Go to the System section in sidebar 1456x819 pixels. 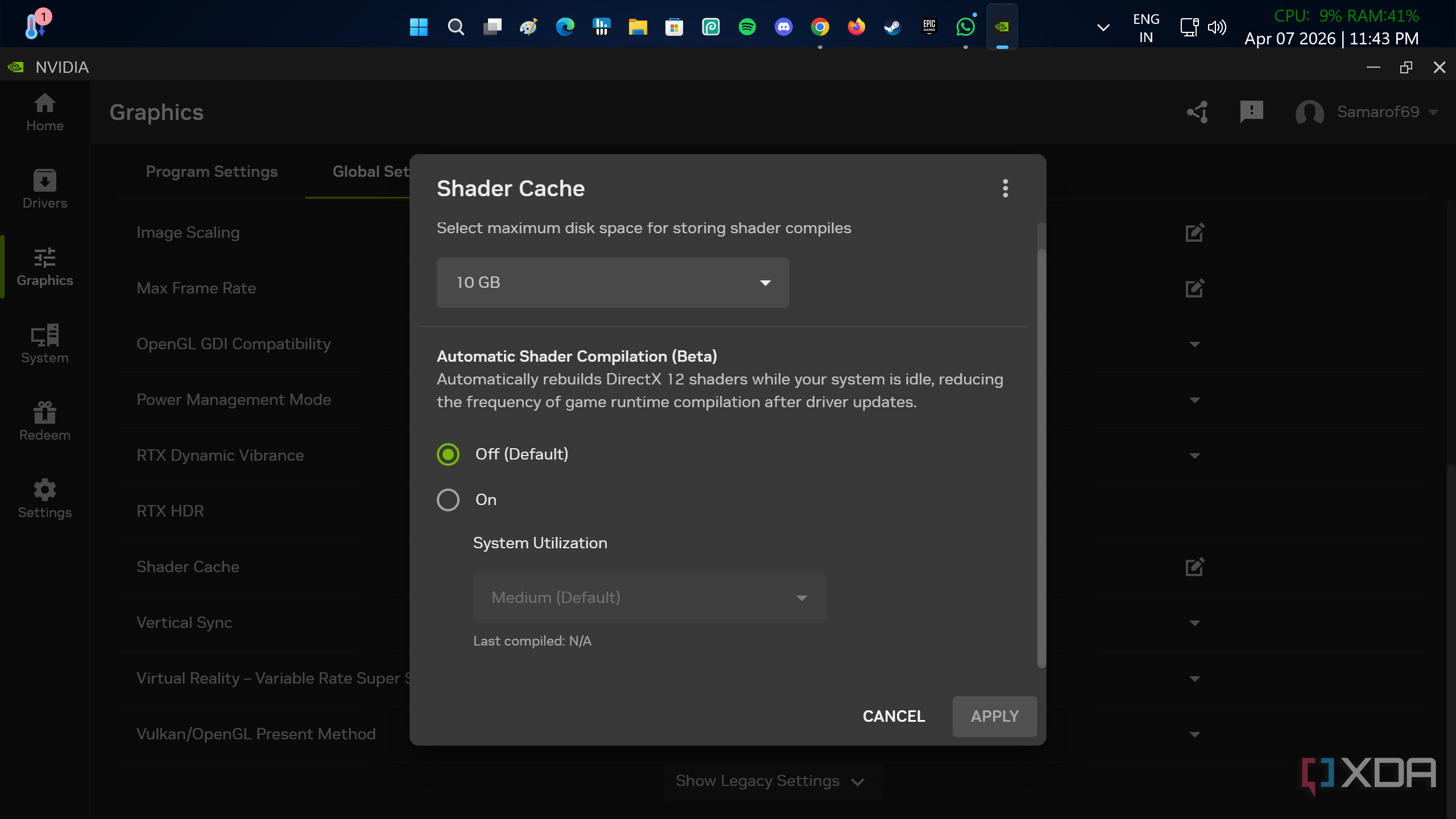point(44,344)
